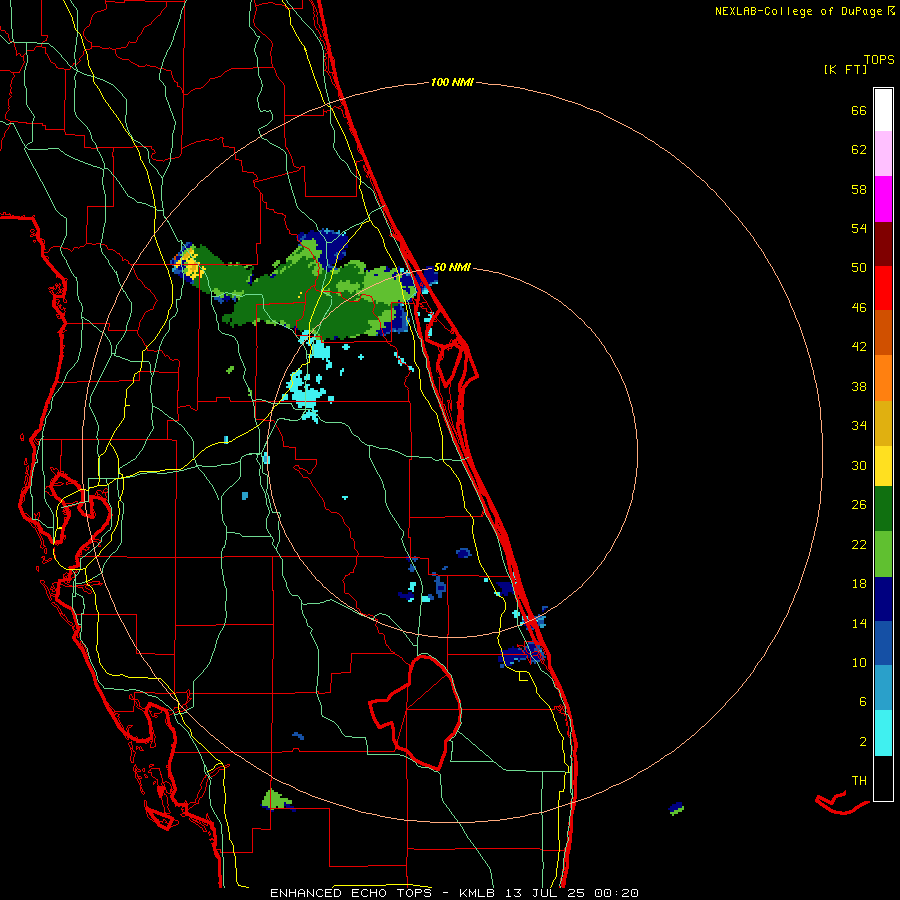Viewport: 900px width, 900px height.
Task: Click the "TOPS" legend title
Action: pyautogui.click(x=879, y=59)
